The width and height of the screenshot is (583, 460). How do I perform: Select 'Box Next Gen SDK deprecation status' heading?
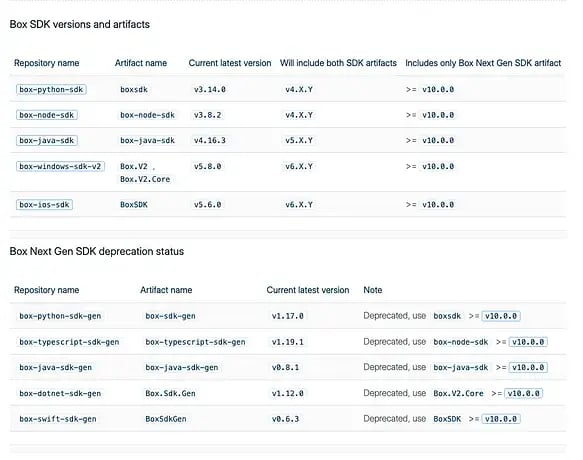click(97, 251)
